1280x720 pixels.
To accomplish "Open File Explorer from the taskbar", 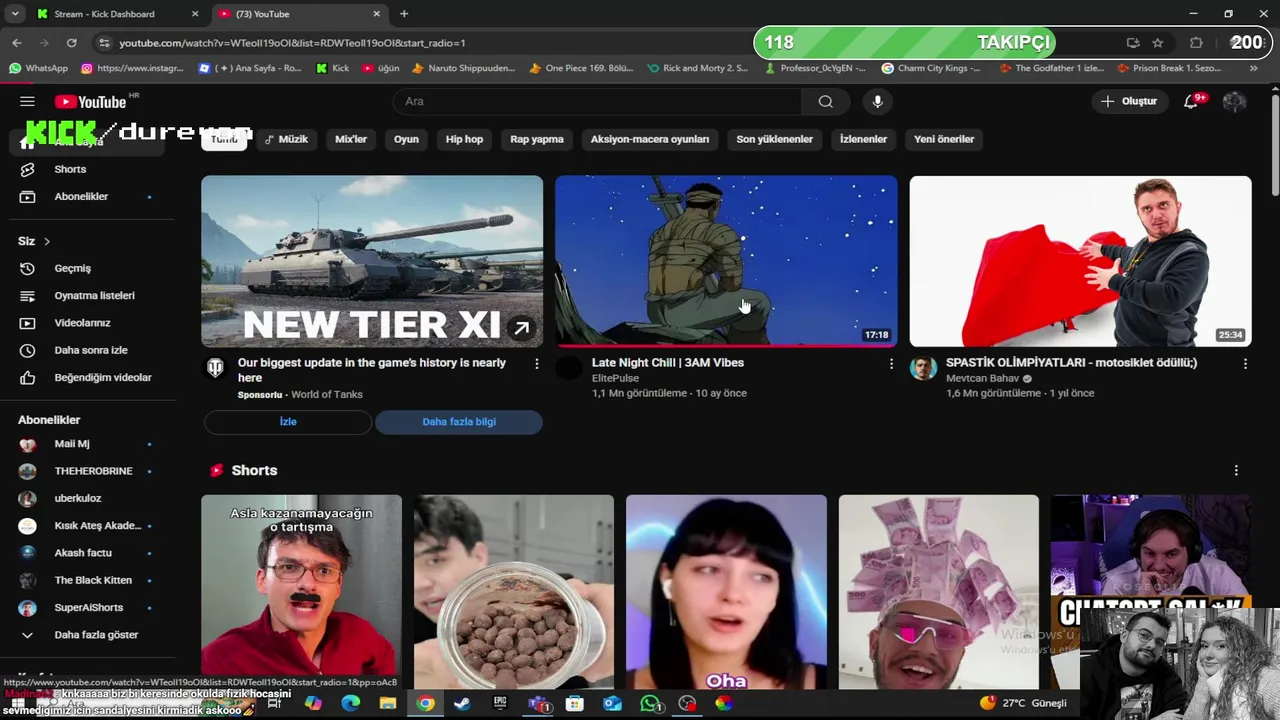I will coord(388,703).
